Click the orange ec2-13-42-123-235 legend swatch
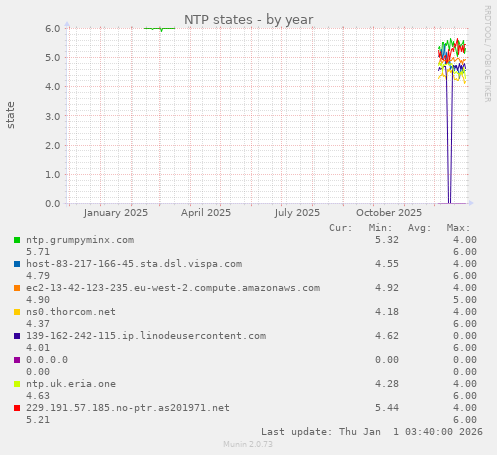Image resolution: width=497 pixels, height=455 pixels. [17, 288]
